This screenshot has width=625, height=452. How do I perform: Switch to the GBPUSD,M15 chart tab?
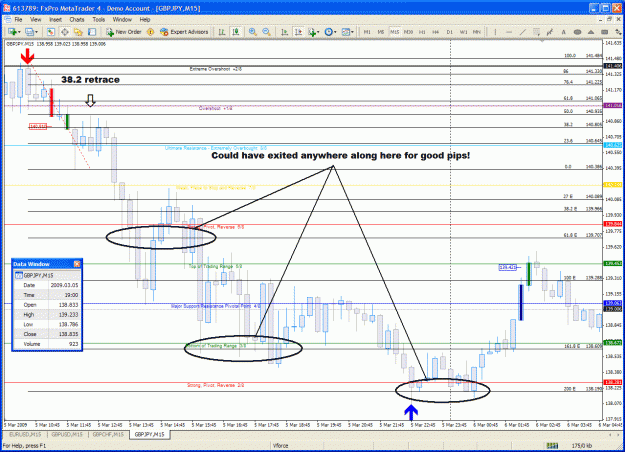point(67,434)
